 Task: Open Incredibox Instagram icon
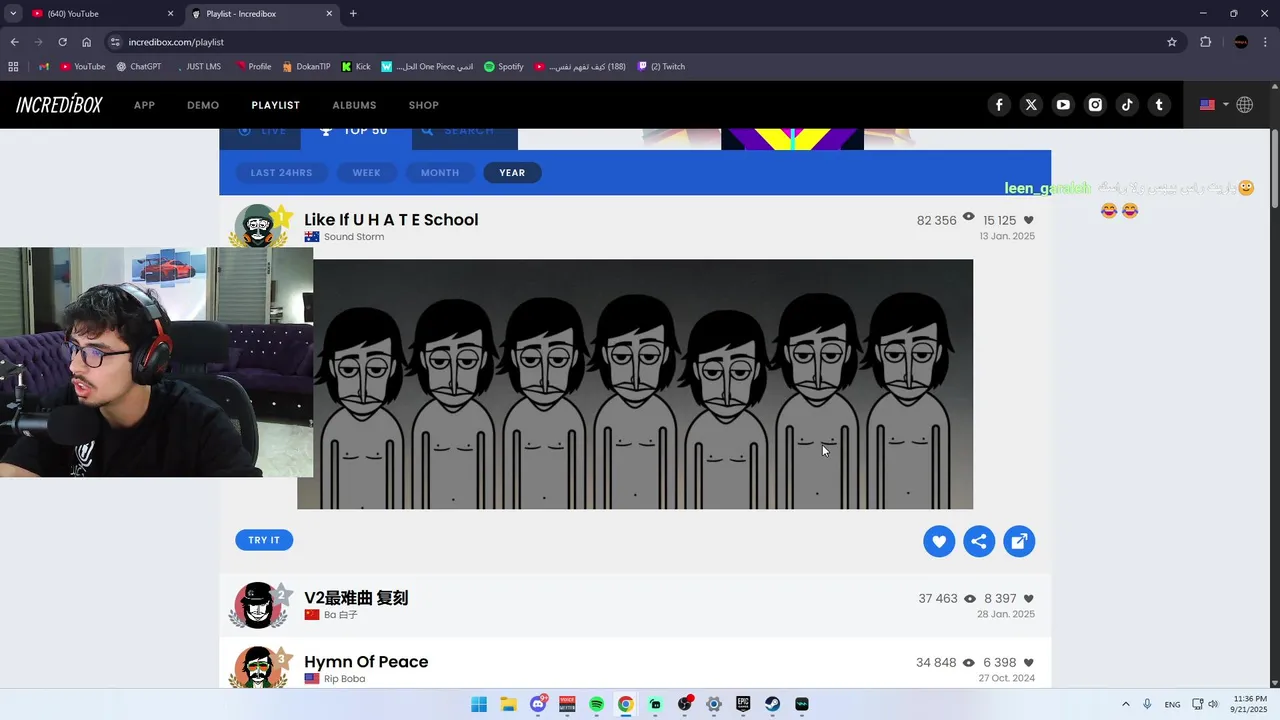[1095, 105]
